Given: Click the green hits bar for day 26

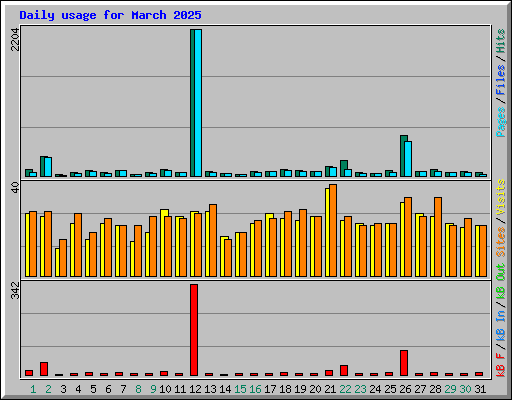Looking at the screenshot, I should (403, 156).
